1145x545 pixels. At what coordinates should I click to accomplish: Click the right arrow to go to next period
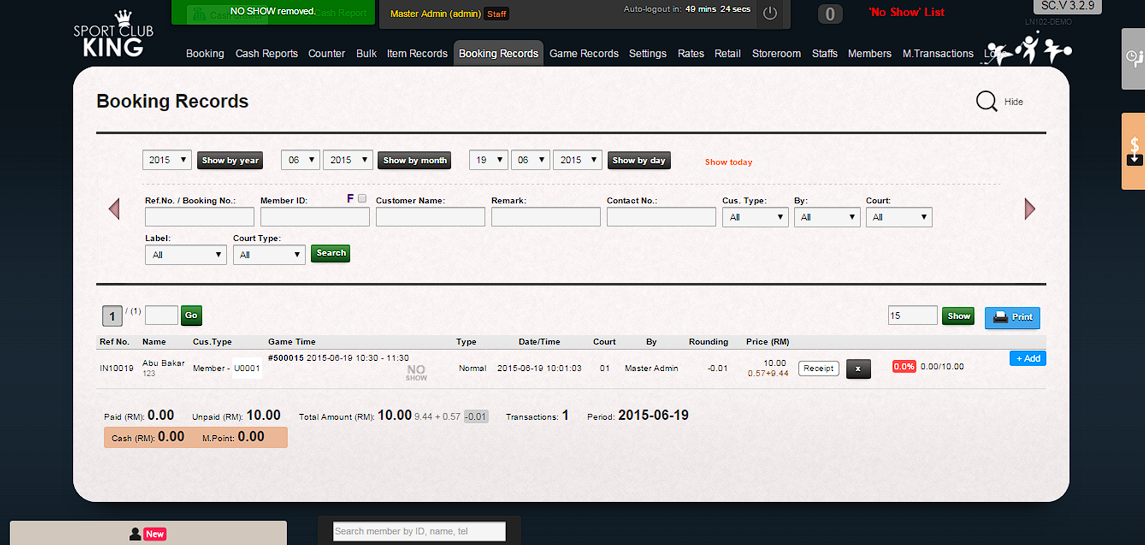[x=1030, y=208]
